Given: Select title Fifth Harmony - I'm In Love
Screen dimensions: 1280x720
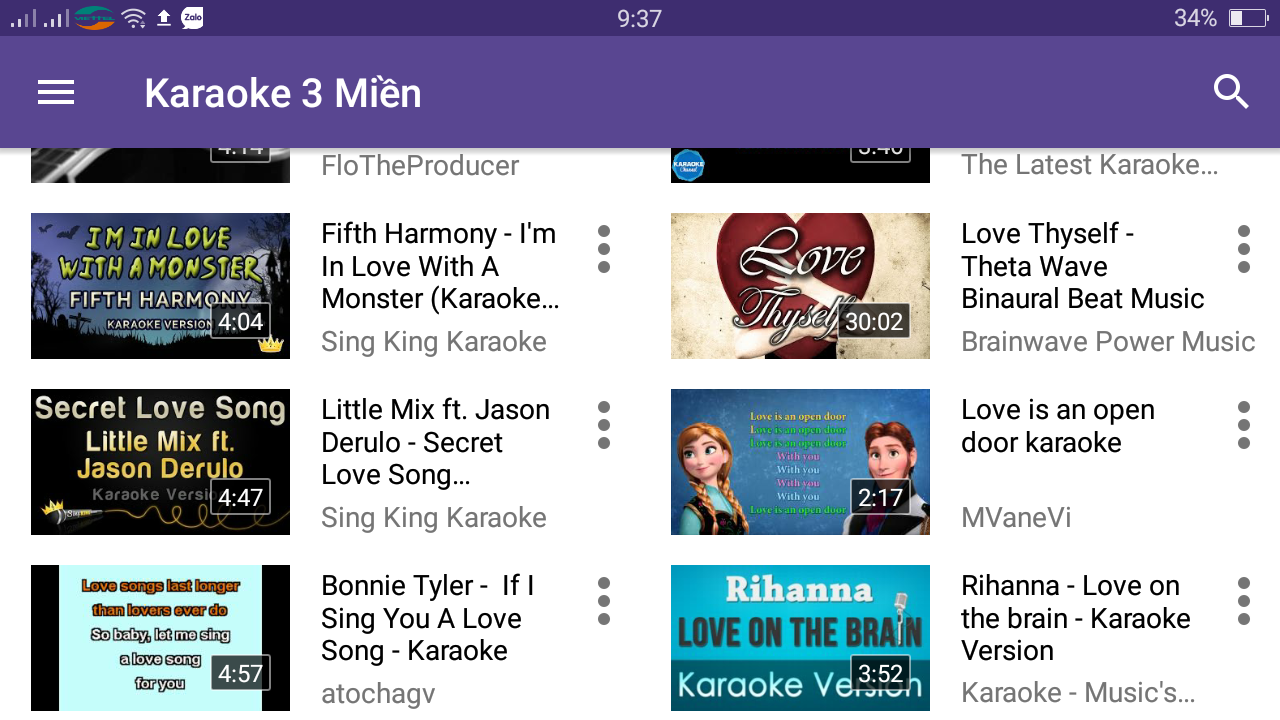Looking at the screenshot, I should [x=440, y=266].
